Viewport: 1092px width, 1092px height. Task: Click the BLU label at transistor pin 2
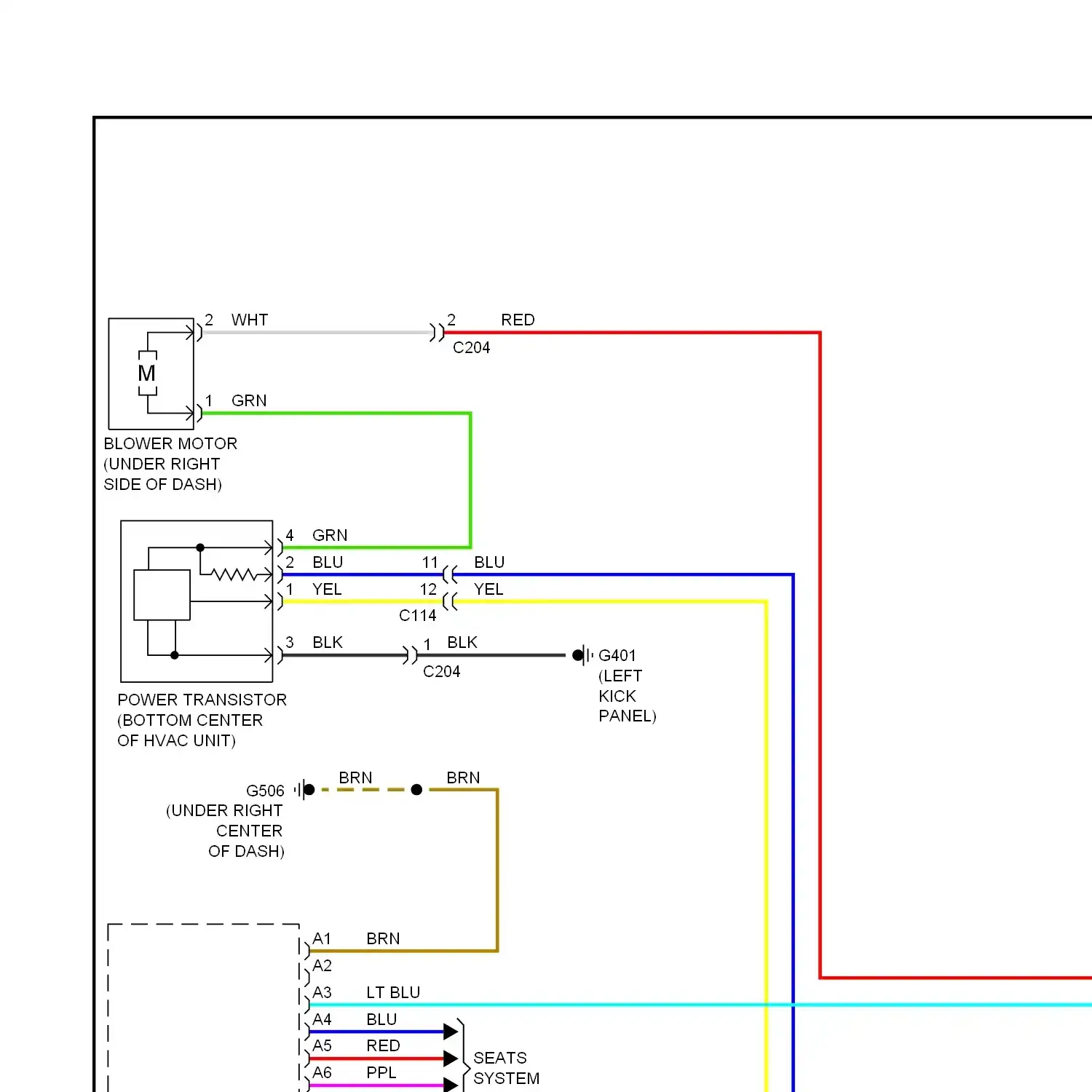(328, 562)
